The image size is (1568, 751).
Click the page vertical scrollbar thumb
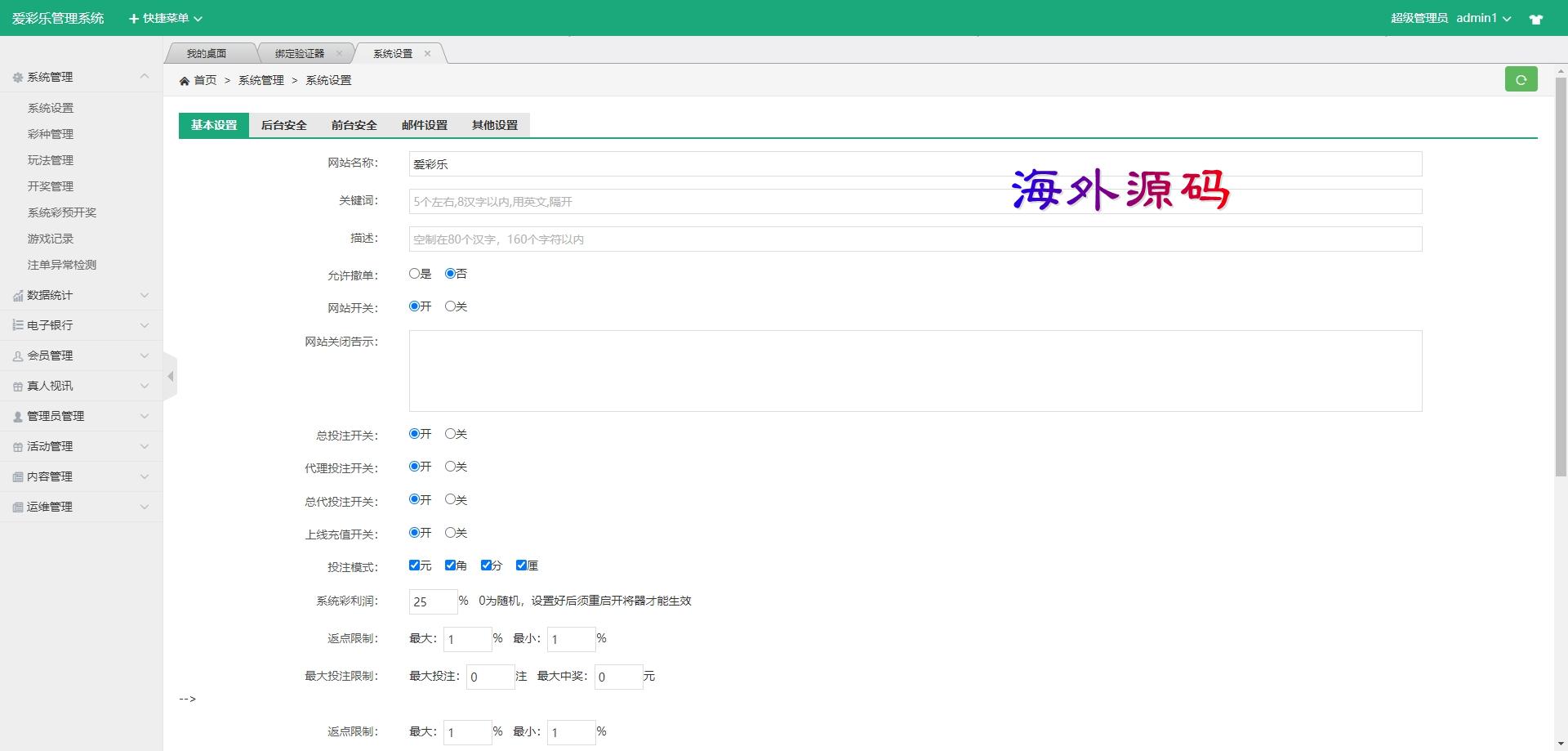click(1561, 277)
